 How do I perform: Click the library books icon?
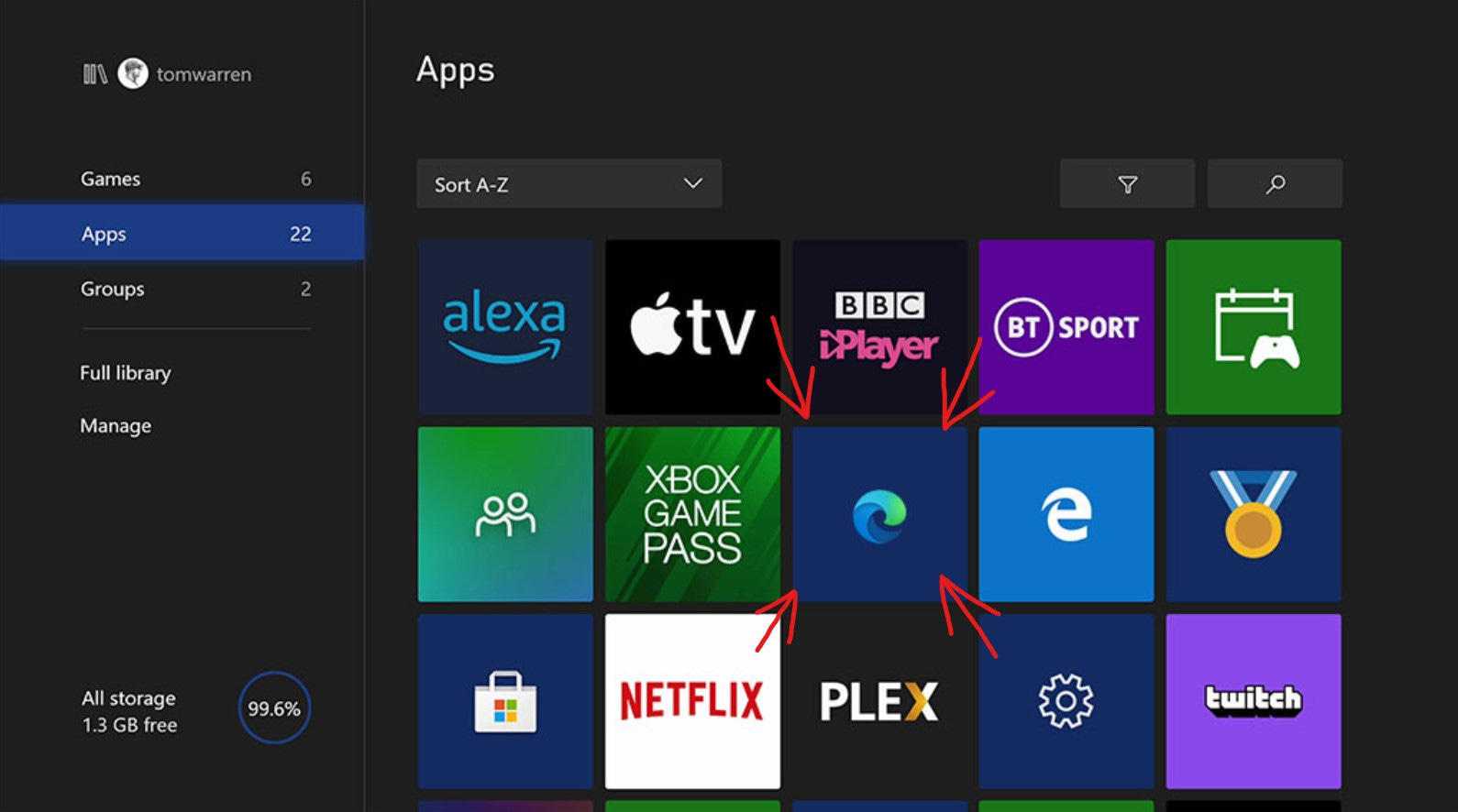click(95, 74)
